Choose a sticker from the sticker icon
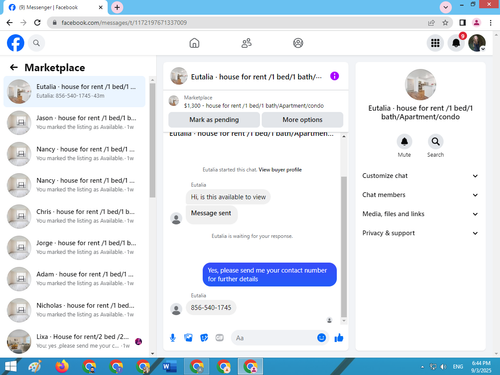This screenshot has height=375, width=500. (204, 338)
